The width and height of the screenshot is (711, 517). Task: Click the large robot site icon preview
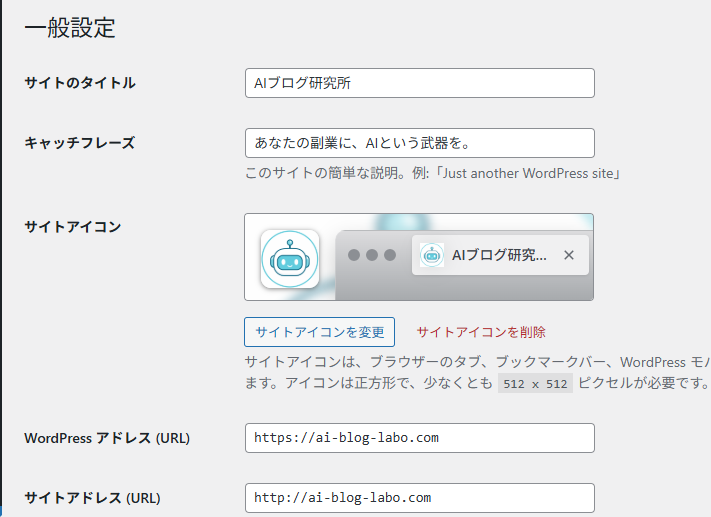(289, 259)
